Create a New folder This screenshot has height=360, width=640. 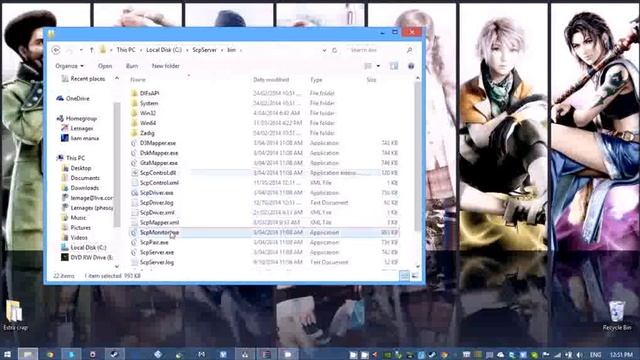(166, 66)
